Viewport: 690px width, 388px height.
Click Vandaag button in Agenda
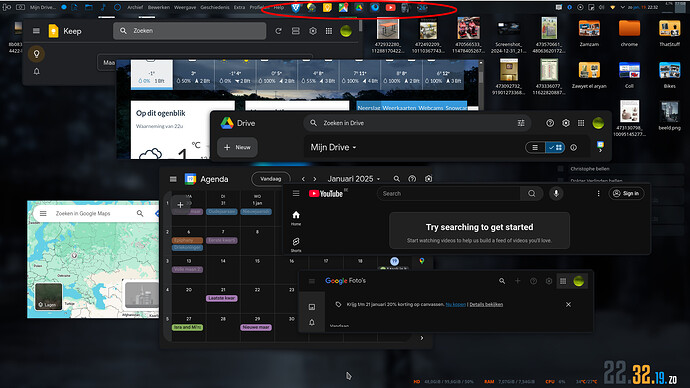coord(271,179)
